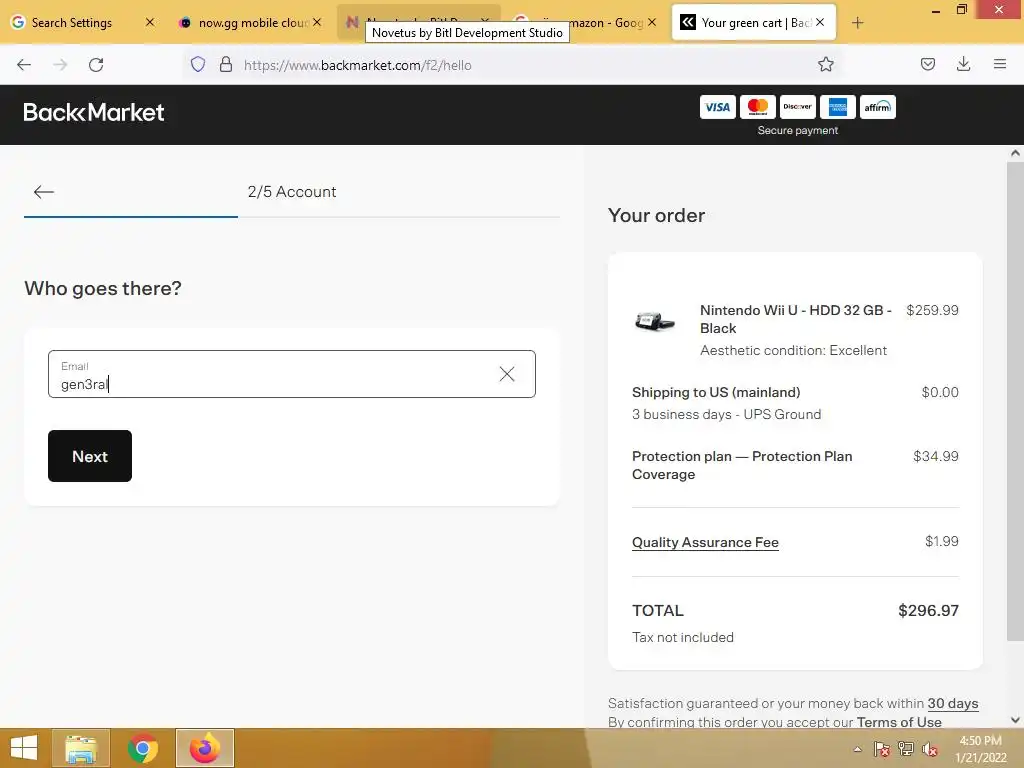1024x768 pixels.
Task: Click the Protection plan coverage label
Action: click(x=742, y=466)
